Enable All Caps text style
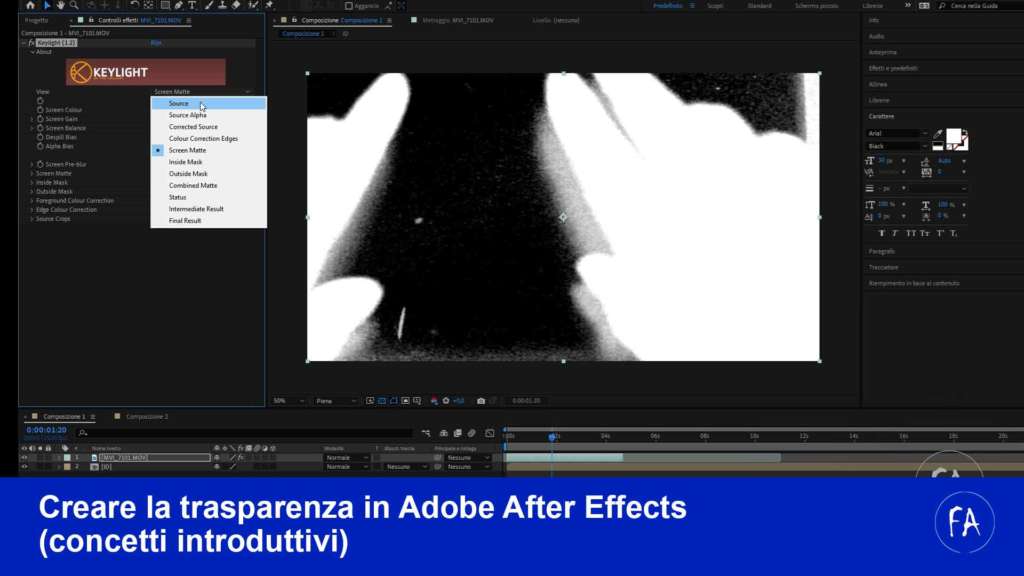Image resolution: width=1024 pixels, height=576 pixels. coord(910,234)
